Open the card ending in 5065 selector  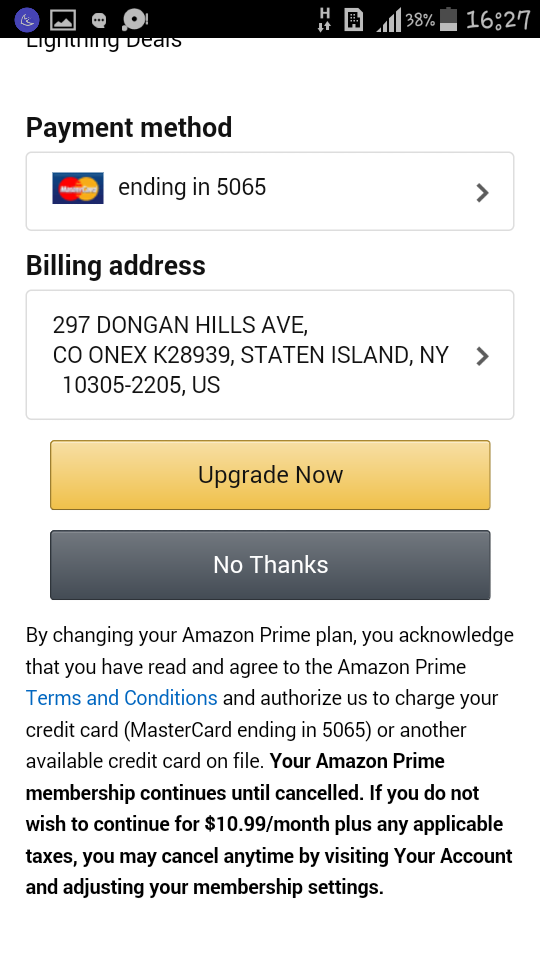click(270, 191)
